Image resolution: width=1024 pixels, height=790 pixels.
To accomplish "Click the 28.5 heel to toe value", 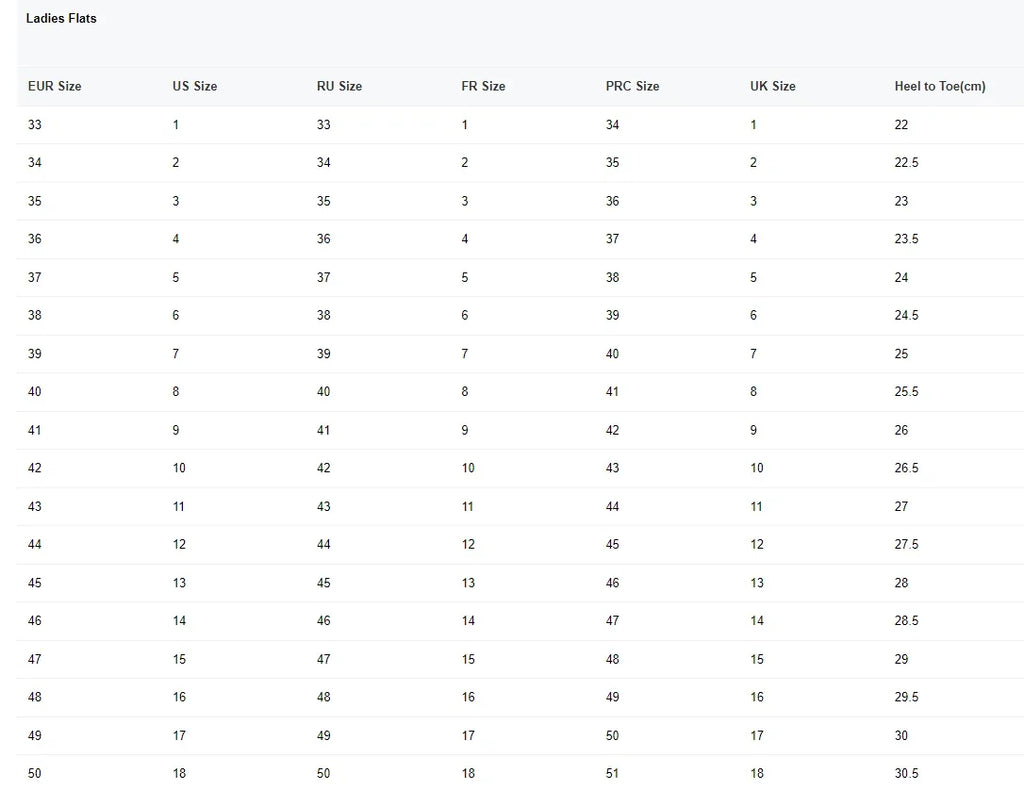I will point(906,621).
